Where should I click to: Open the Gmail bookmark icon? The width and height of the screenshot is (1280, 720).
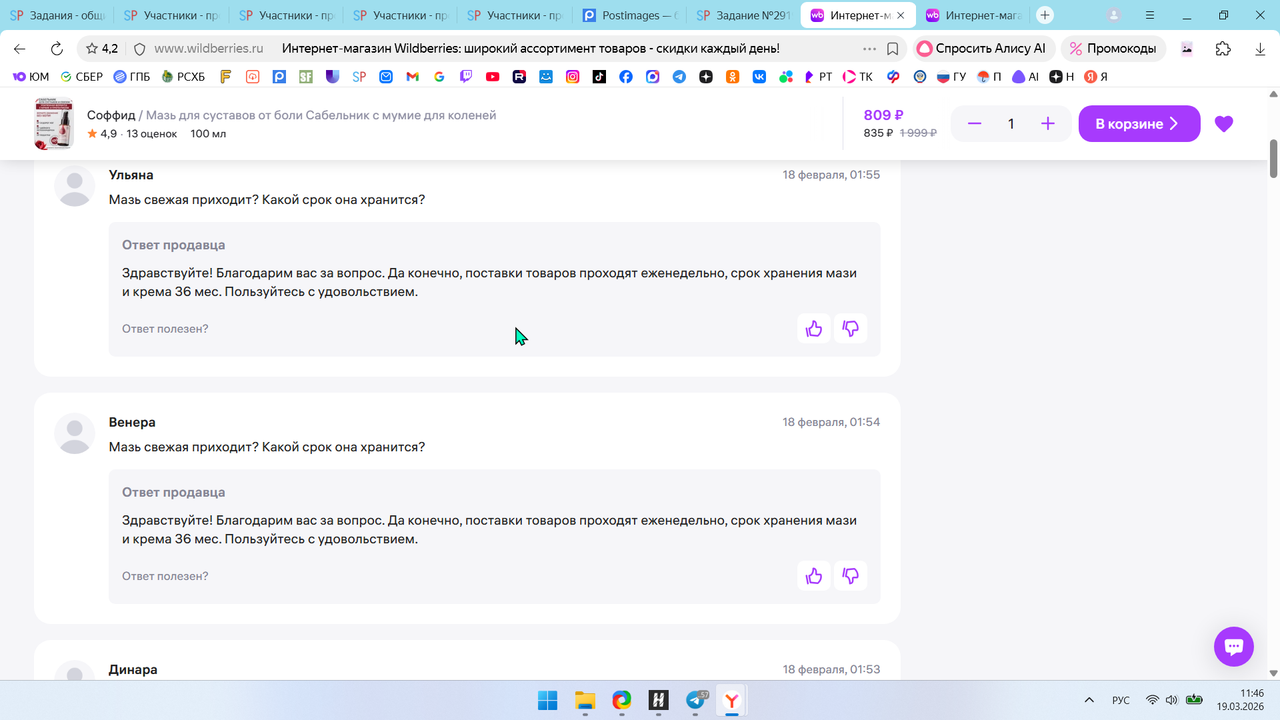412,77
